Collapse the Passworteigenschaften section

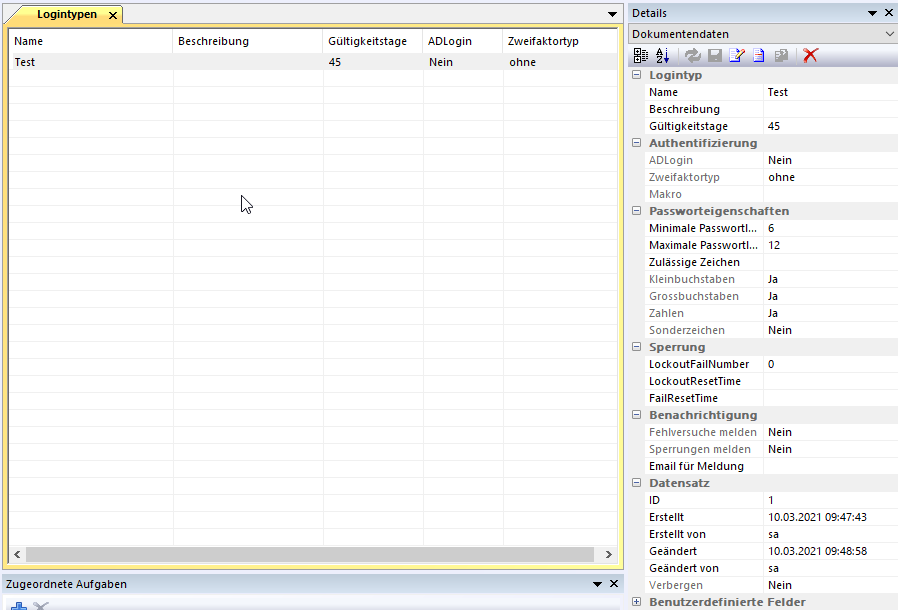[637, 211]
